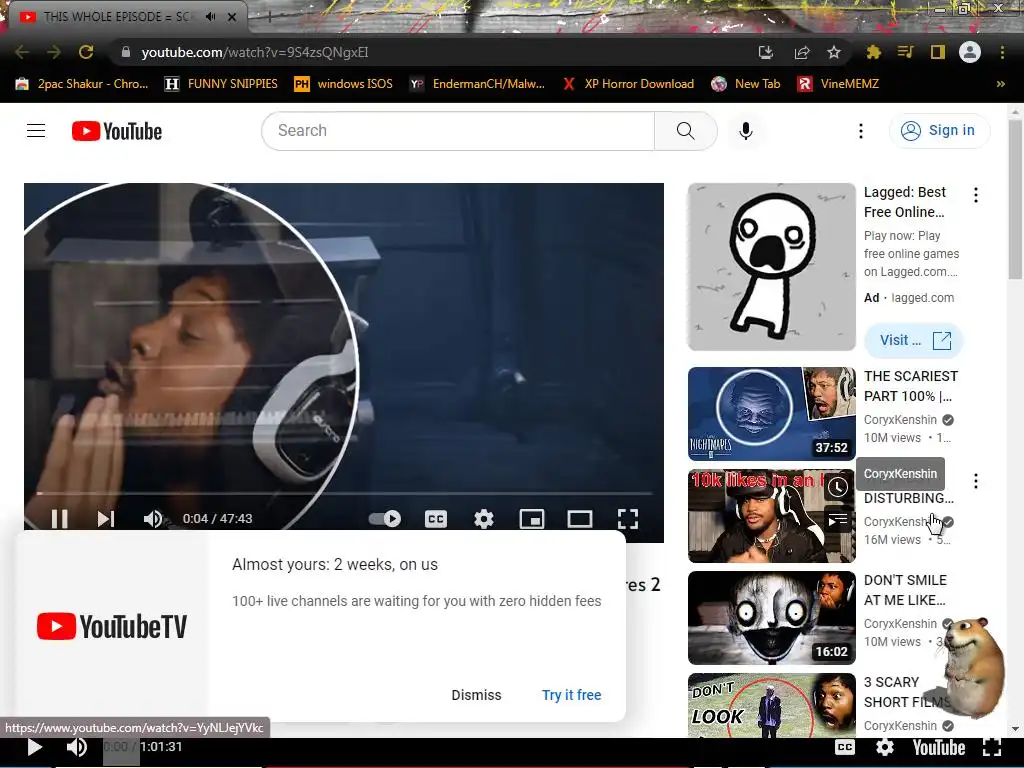Dismiss the YouTube TV promo
This screenshot has width=1024, height=768.
pyautogui.click(x=476, y=695)
